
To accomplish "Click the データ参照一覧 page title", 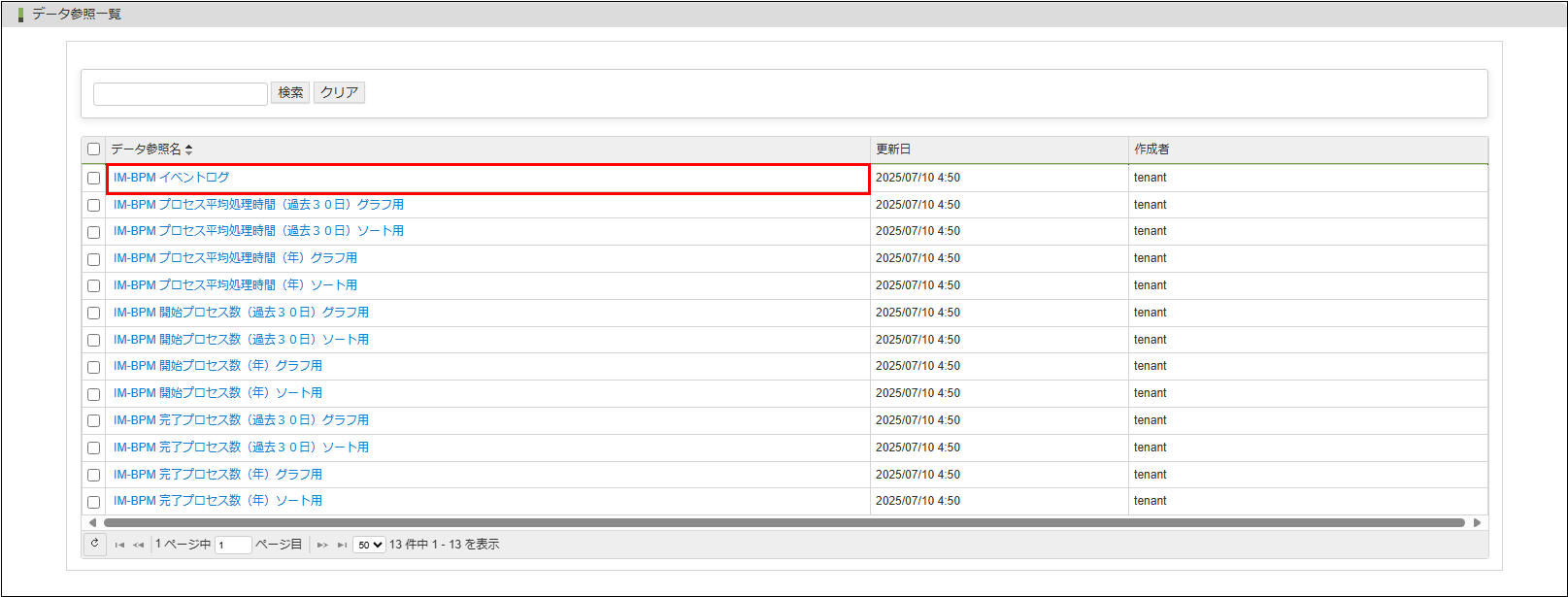I will (77, 15).
